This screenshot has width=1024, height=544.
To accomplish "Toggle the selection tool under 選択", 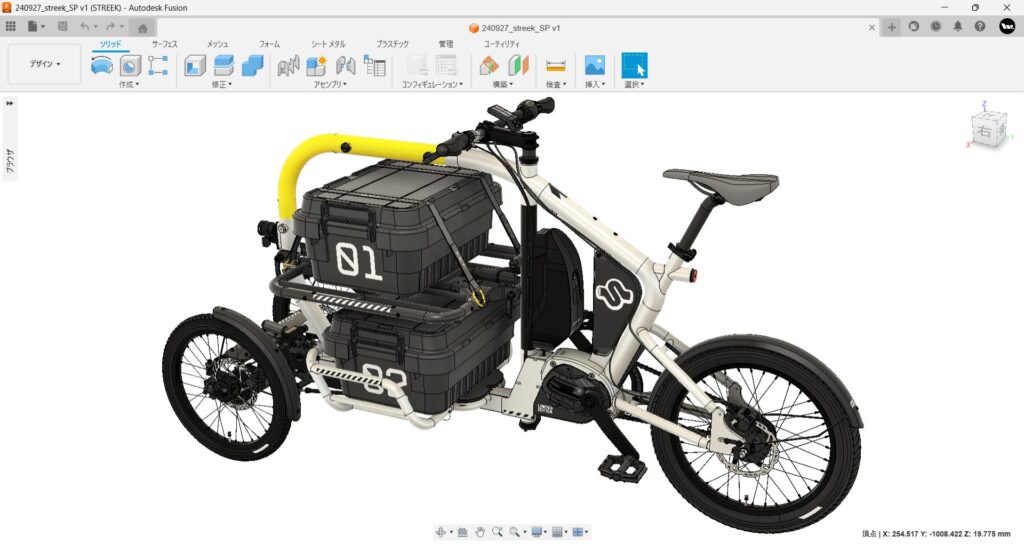I will coord(634,65).
